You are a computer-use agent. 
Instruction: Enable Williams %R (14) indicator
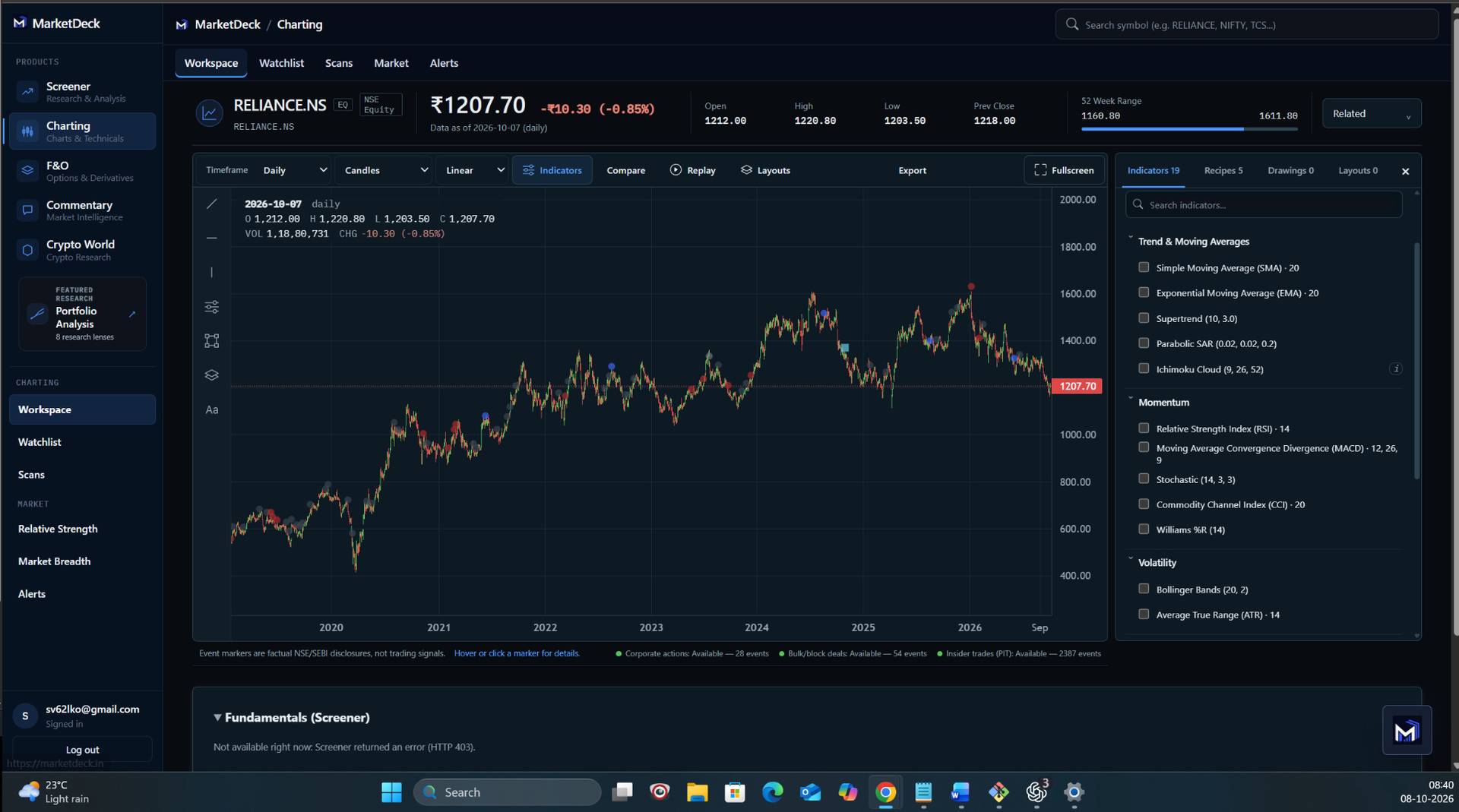(x=1144, y=529)
